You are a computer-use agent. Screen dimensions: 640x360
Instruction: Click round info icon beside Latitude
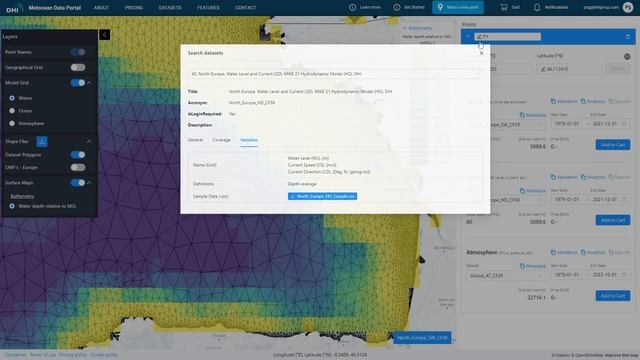click(x=627, y=57)
